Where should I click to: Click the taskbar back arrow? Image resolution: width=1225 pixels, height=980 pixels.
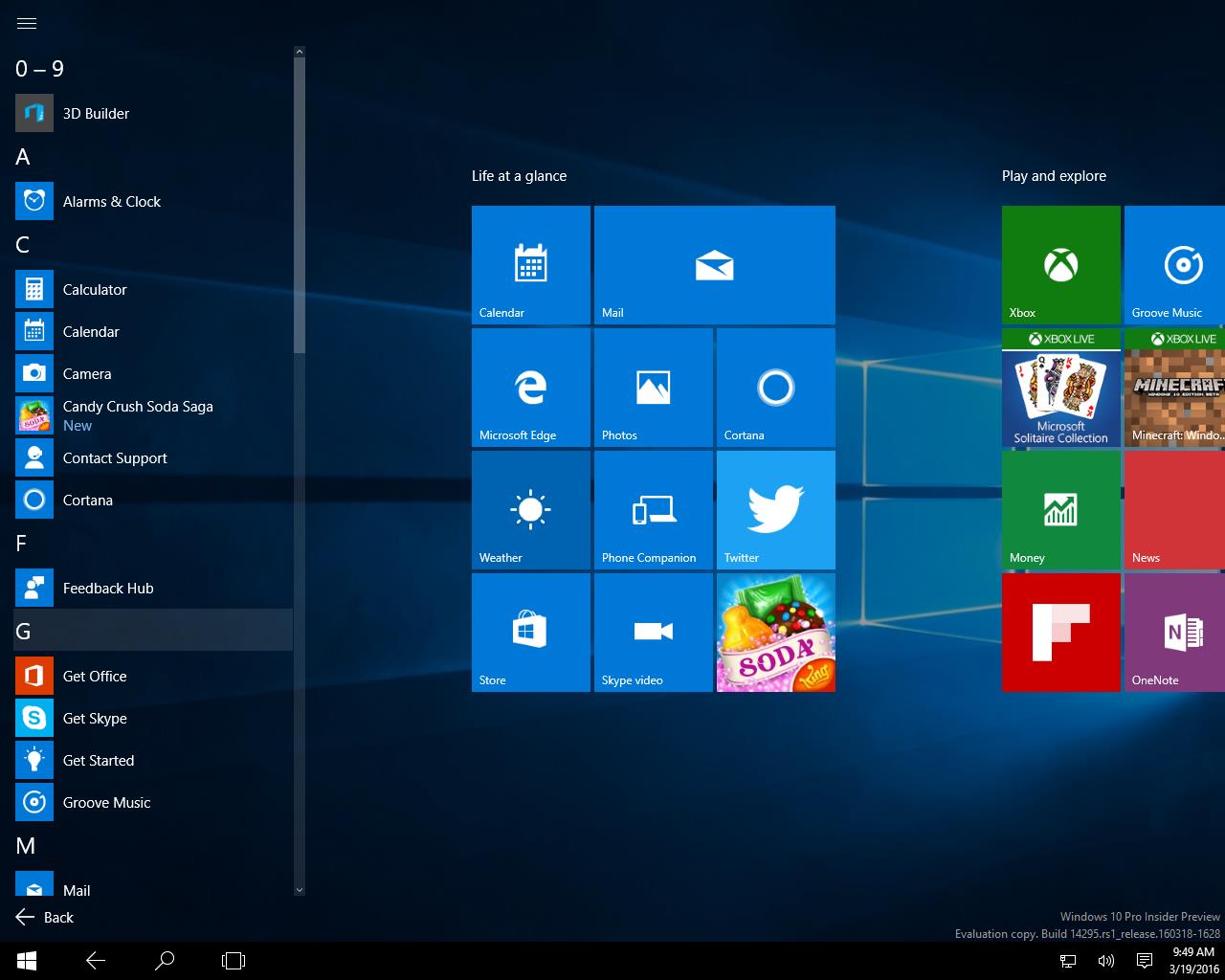click(x=96, y=961)
